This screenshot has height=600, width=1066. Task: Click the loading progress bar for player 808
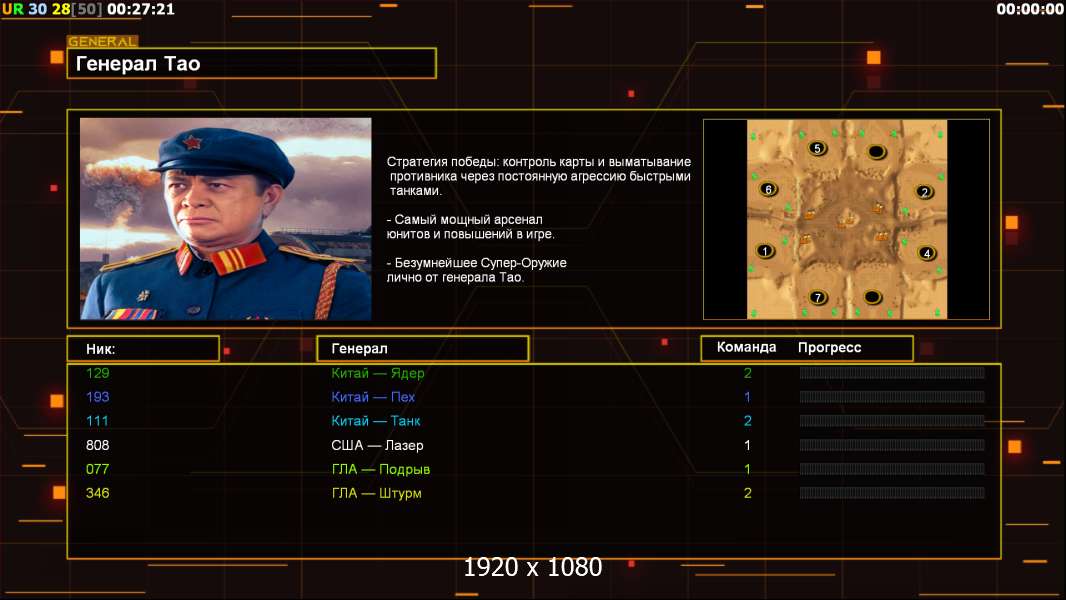[x=892, y=445]
